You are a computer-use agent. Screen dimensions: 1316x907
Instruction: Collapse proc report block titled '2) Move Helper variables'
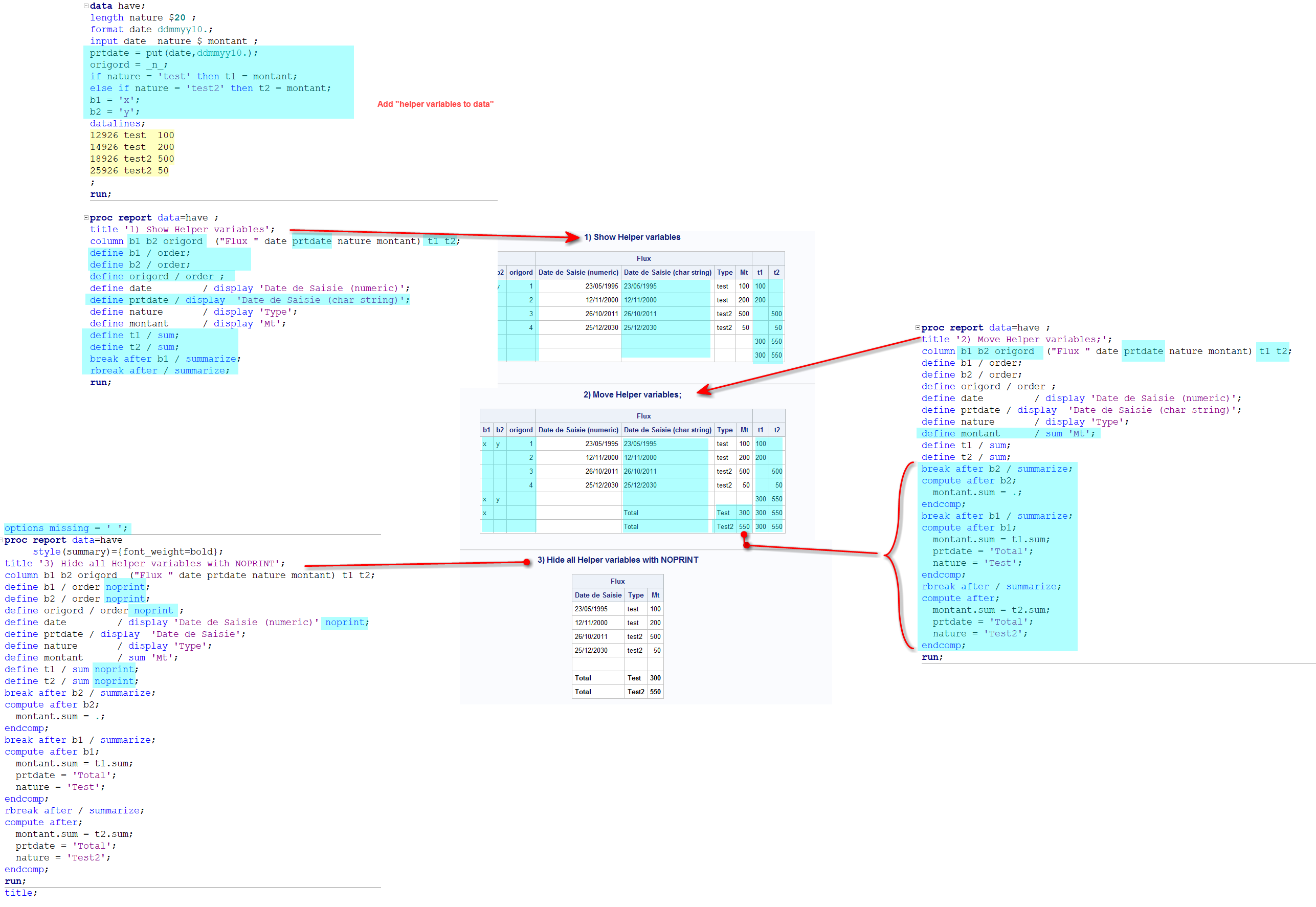[917, 328]
